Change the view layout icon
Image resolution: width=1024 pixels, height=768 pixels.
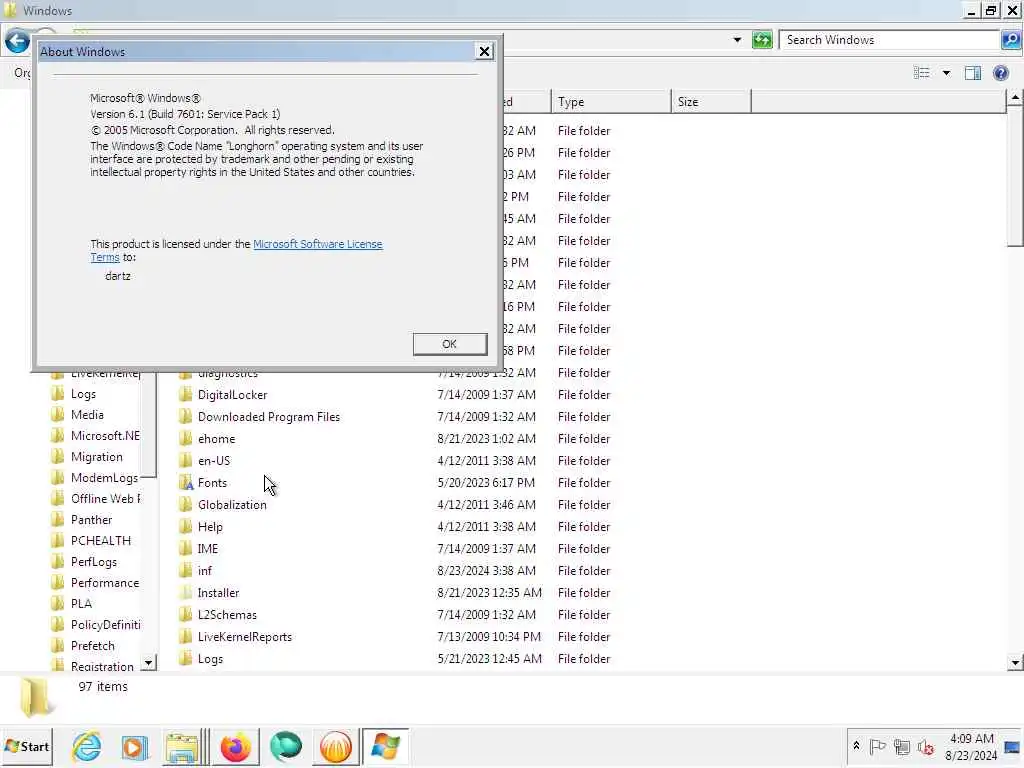pos(921,72)
